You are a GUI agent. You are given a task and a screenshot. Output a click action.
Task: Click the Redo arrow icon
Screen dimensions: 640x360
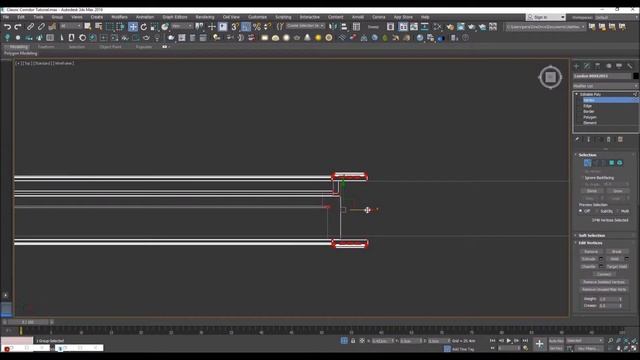click(x=18, y=27)
